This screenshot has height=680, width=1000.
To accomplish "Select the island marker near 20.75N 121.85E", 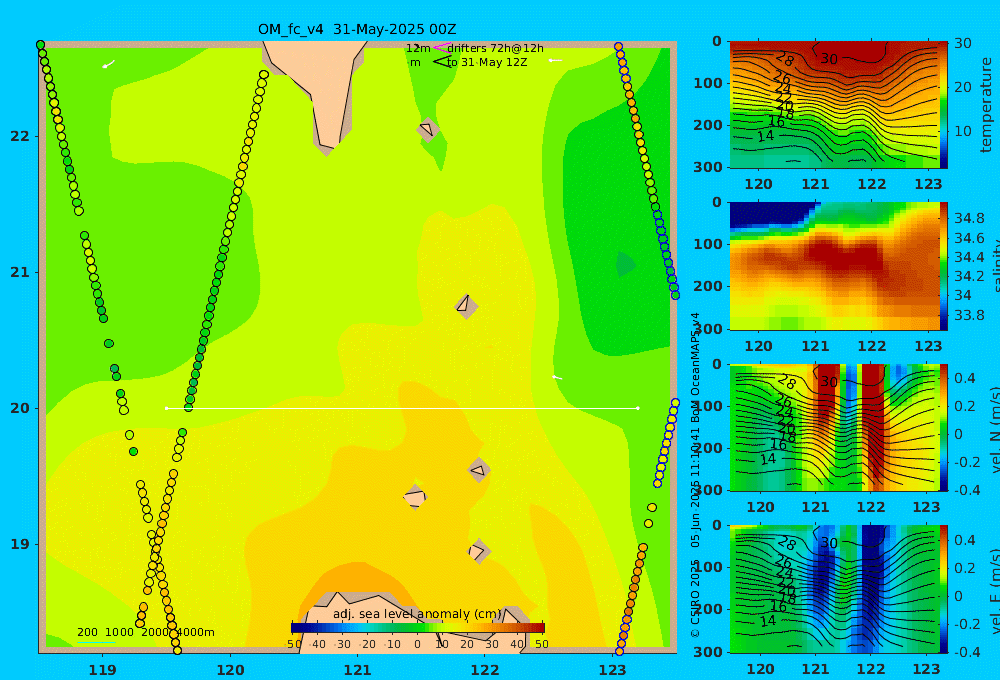I will [466, 306].
